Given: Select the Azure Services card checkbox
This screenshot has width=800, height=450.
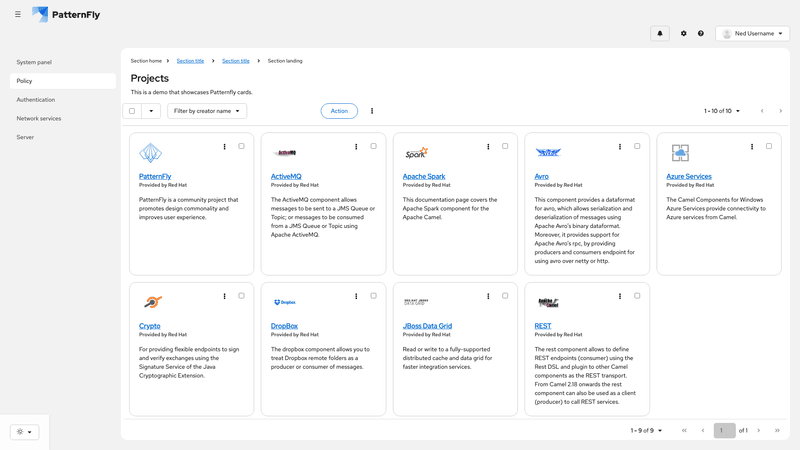Looking at the screenshot, I should coord(769,146).
